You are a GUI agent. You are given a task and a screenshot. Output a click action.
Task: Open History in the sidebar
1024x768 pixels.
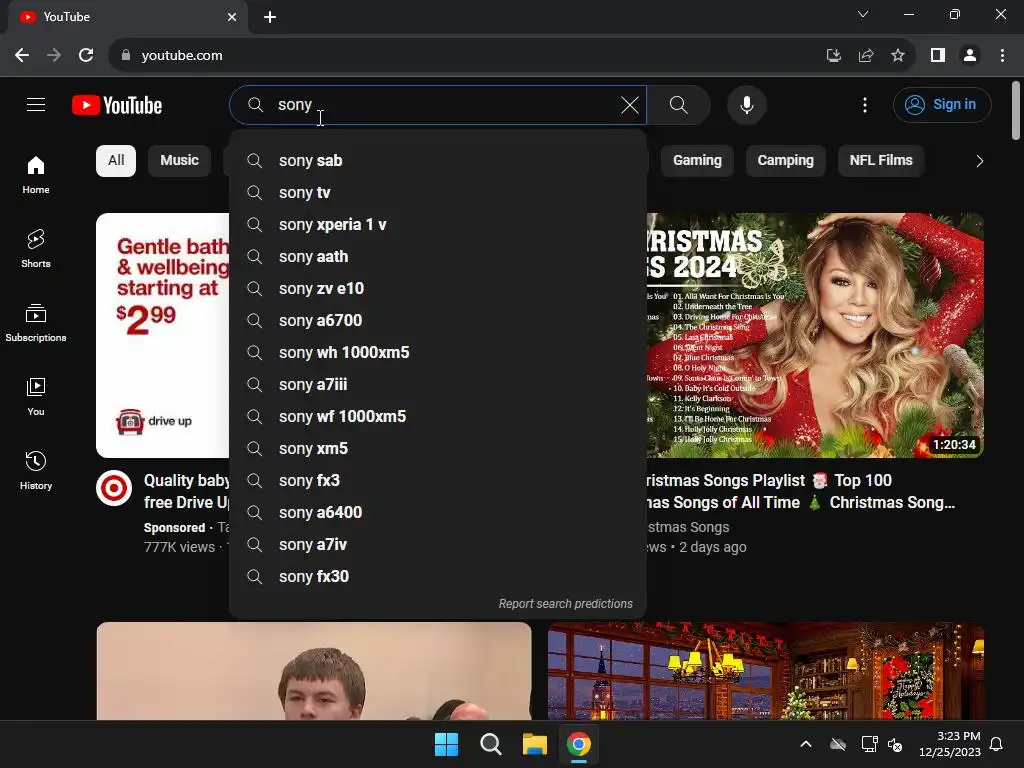point(36,470)
